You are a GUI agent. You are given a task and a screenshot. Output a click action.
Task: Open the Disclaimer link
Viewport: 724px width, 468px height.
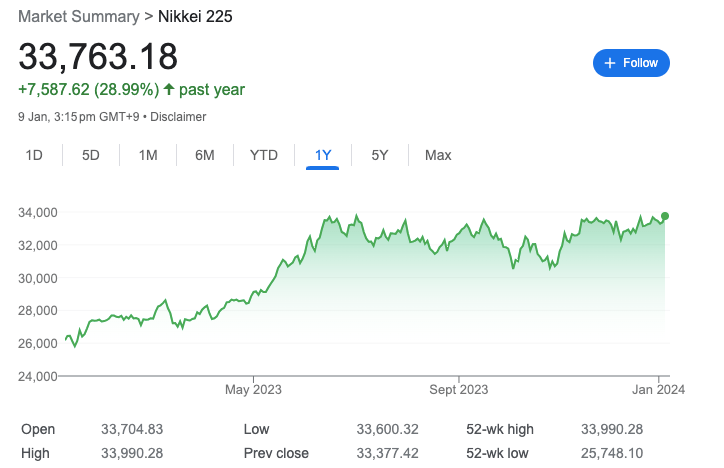coord(178,117)
